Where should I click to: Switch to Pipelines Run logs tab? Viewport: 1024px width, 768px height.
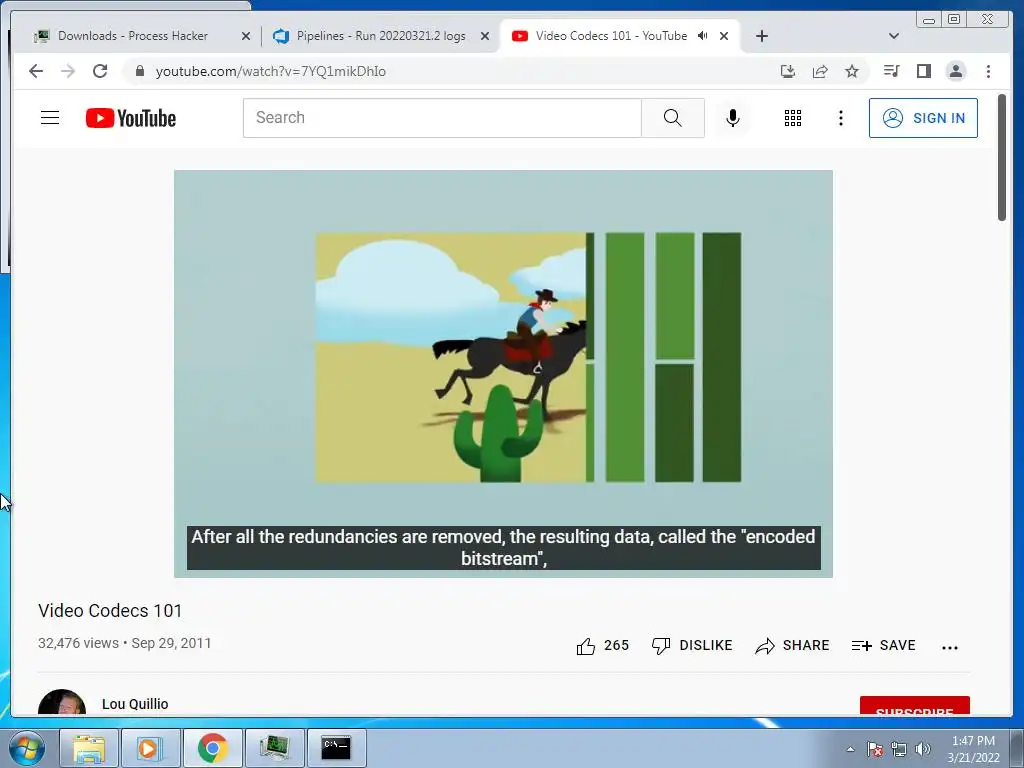[381, 36]
